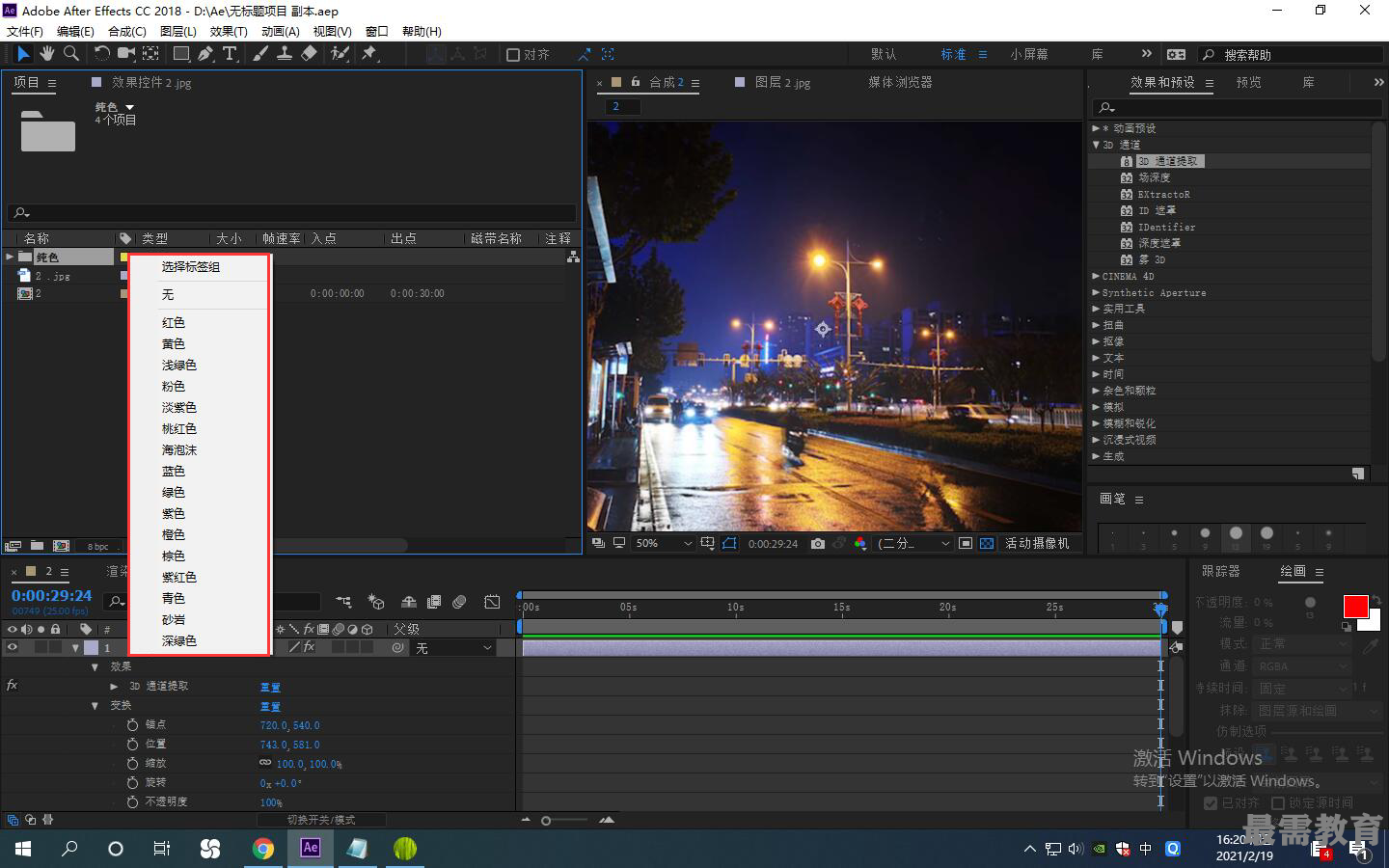
Task: Open the Graph Editor icon
Action: click(x=492, y=602)
